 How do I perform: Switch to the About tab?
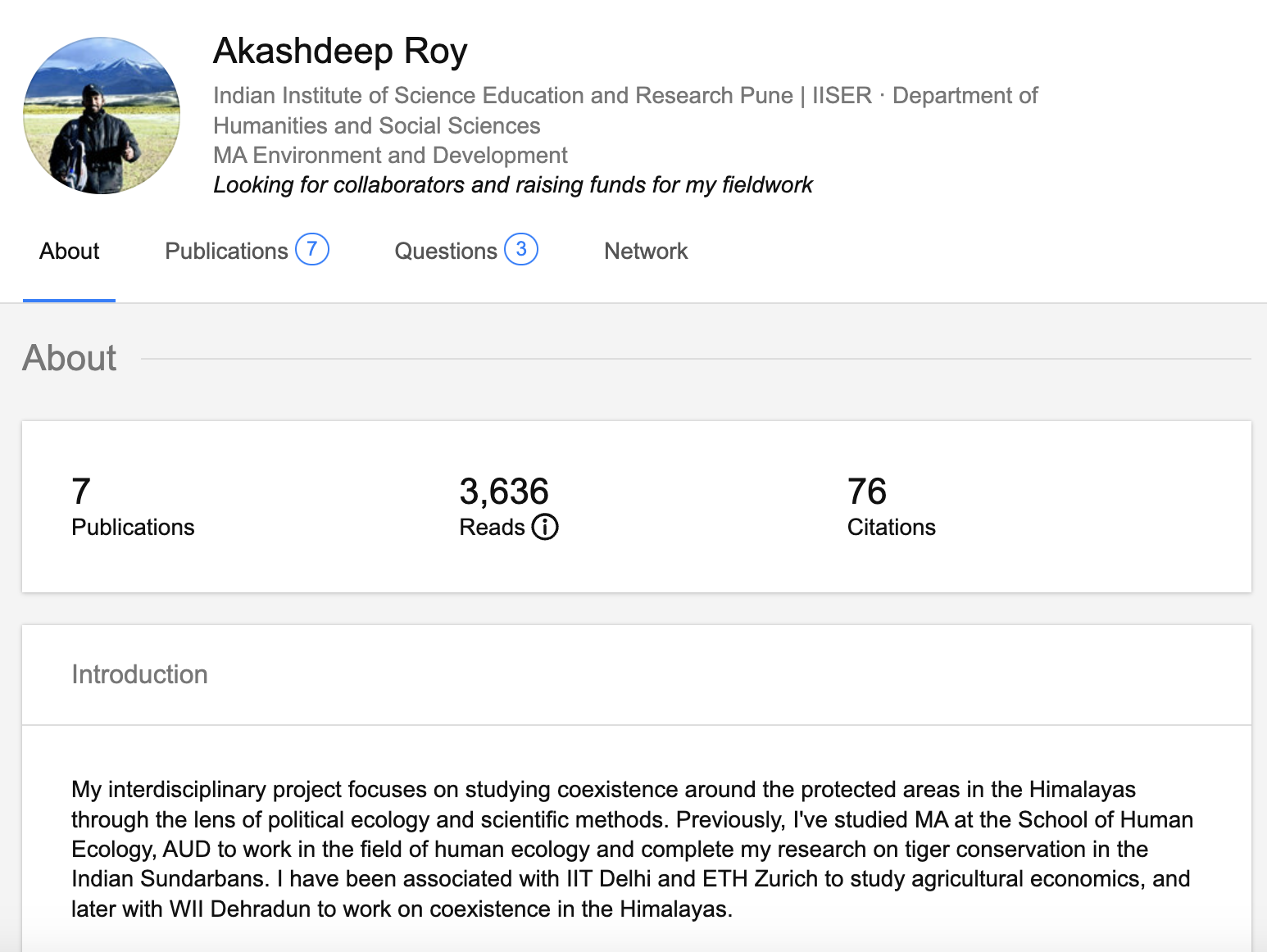click(70, 252)
